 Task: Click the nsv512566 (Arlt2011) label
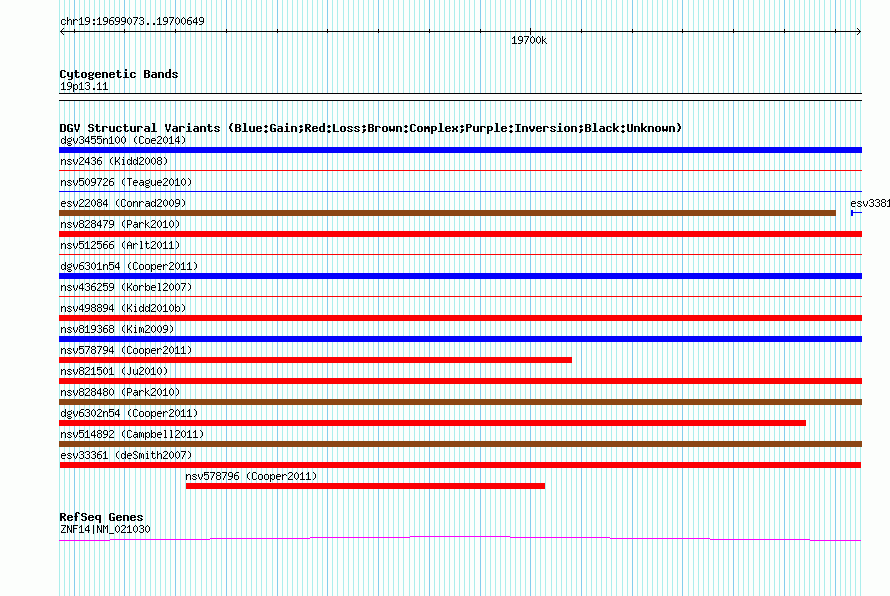tap(120, 245)
